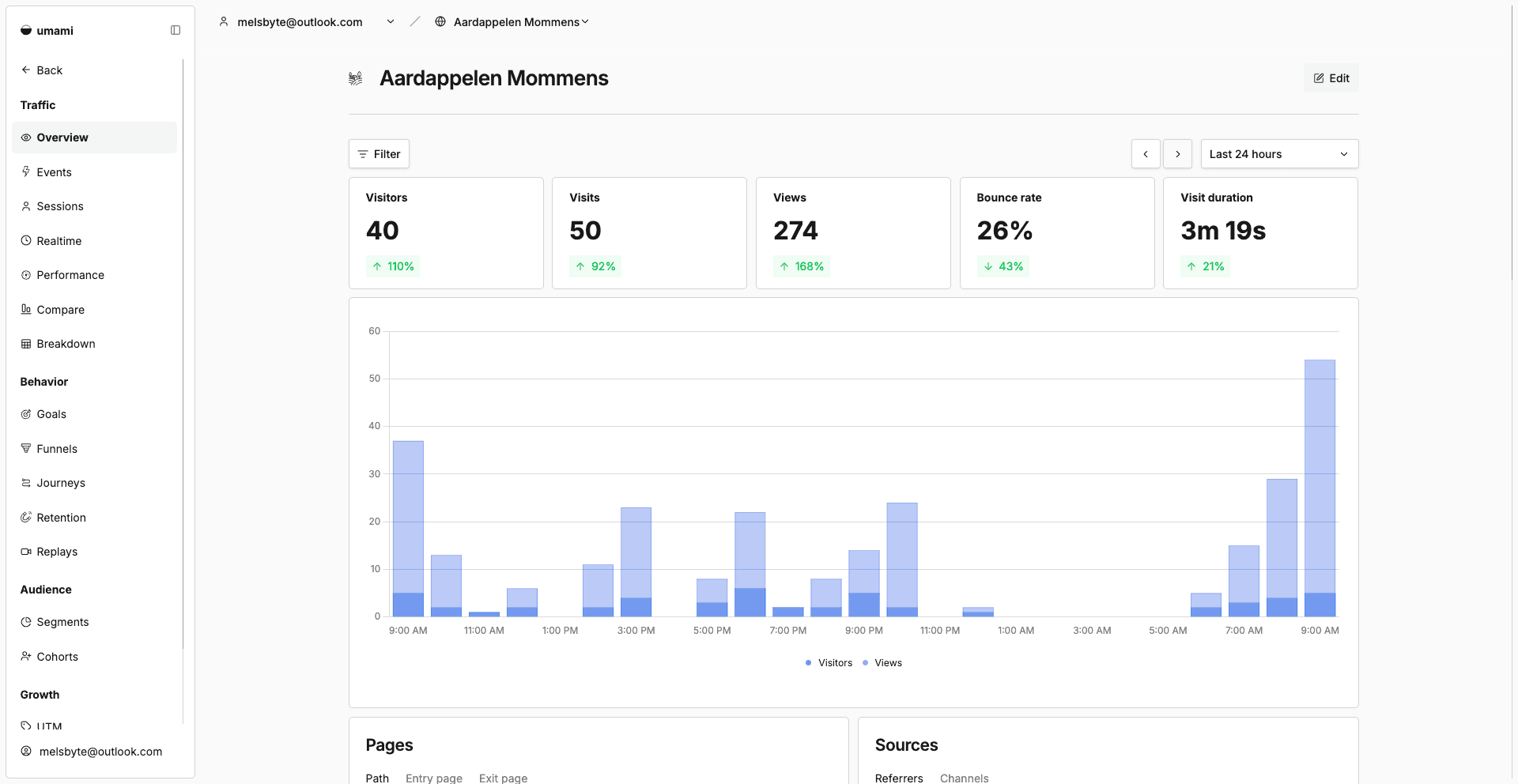Open Retention via its magnet icon

tap(26, 517)
